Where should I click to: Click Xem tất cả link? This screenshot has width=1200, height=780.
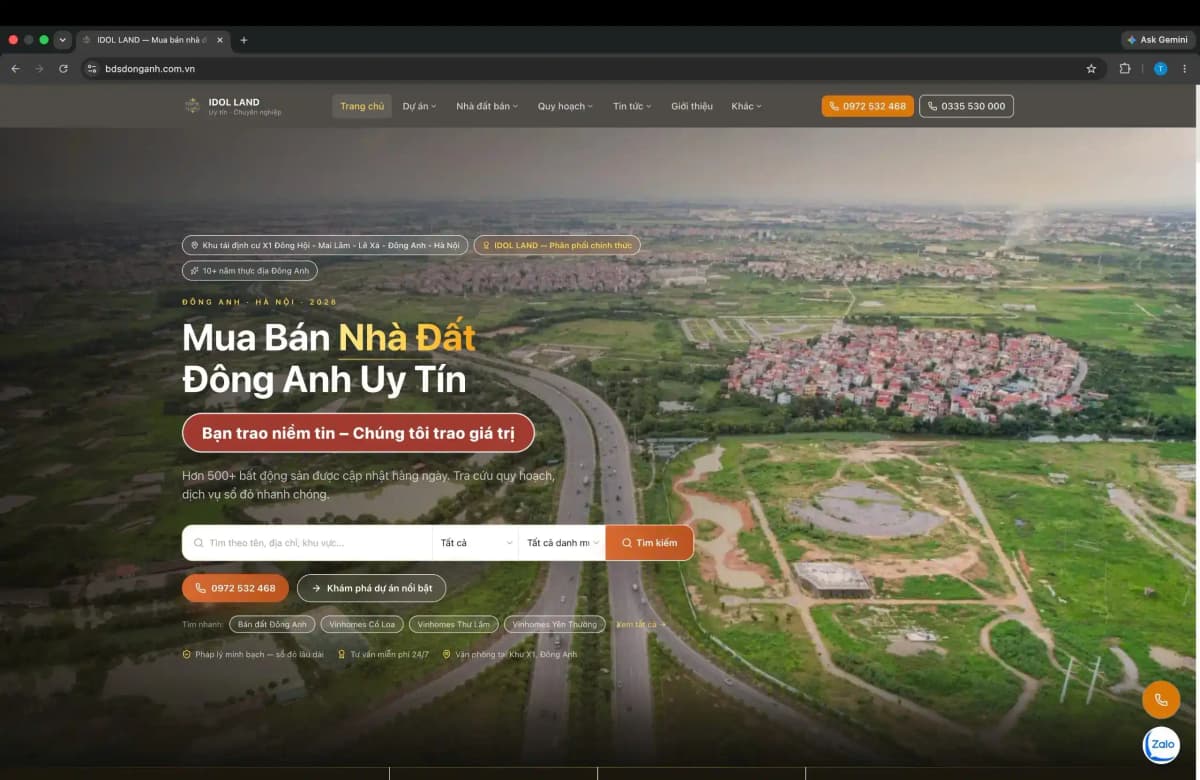click(x=640, y=624)
